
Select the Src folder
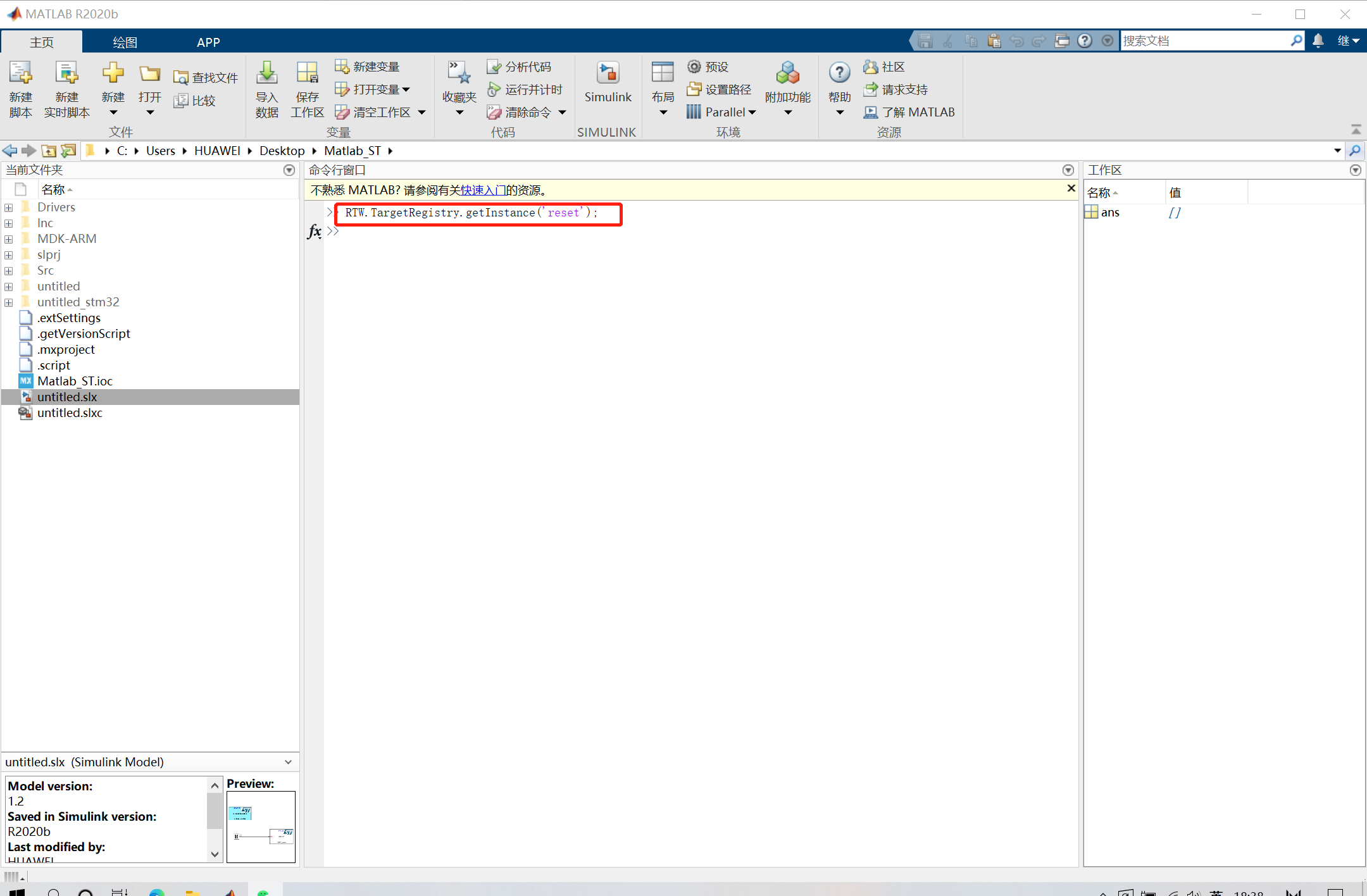point(45,270)
